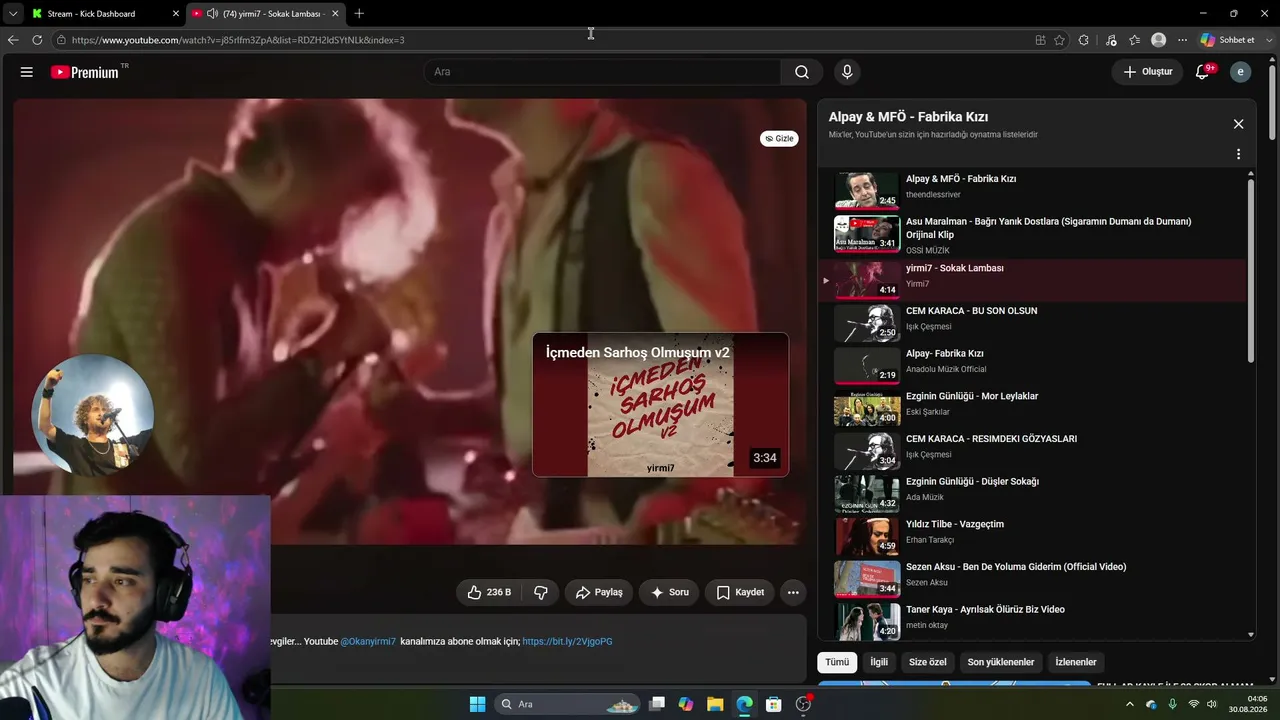
Task: Click the Paylaş share button
Action: pyautogui.click(x=599, y=592)
